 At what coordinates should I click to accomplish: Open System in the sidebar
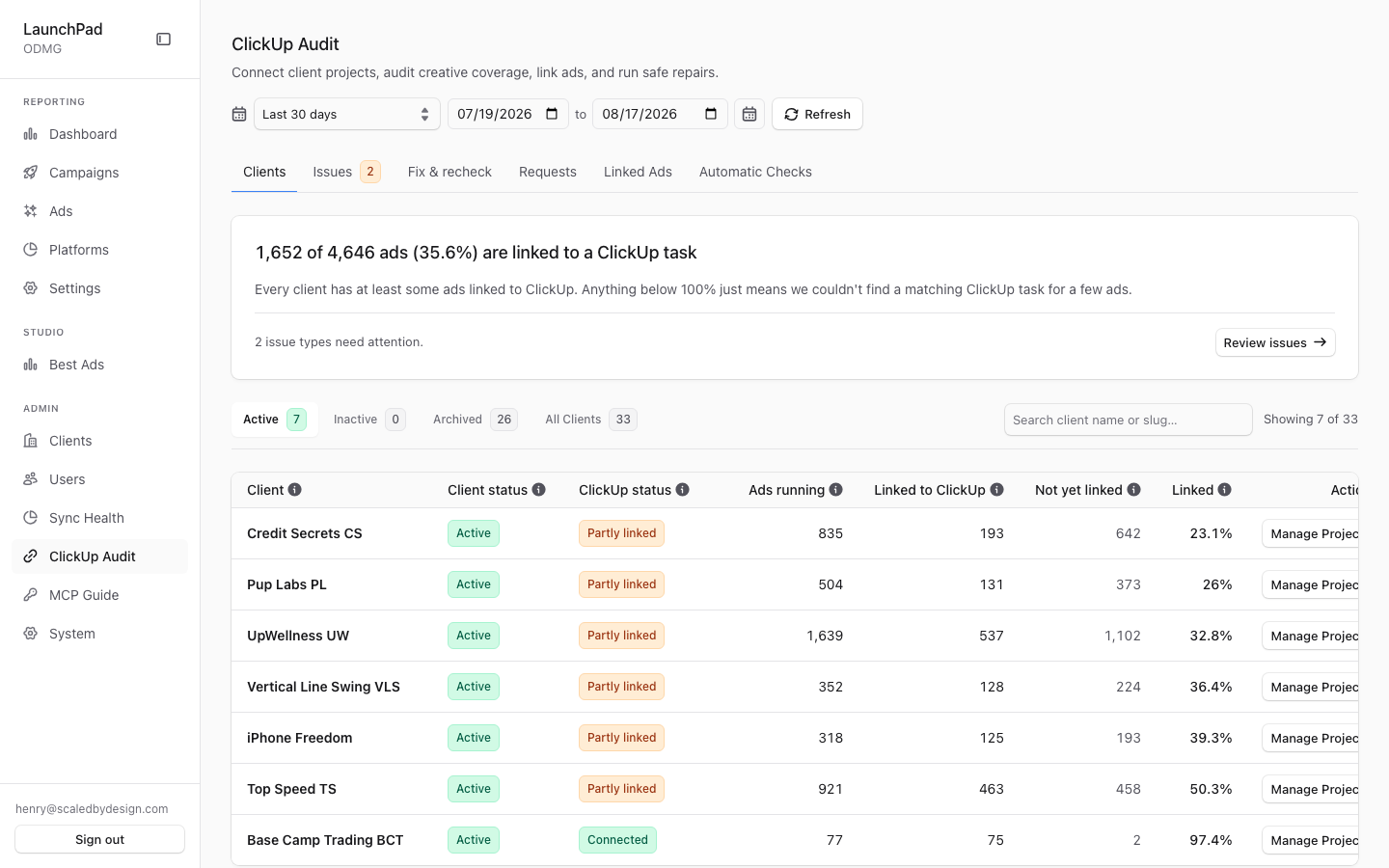tap(99, 634)
